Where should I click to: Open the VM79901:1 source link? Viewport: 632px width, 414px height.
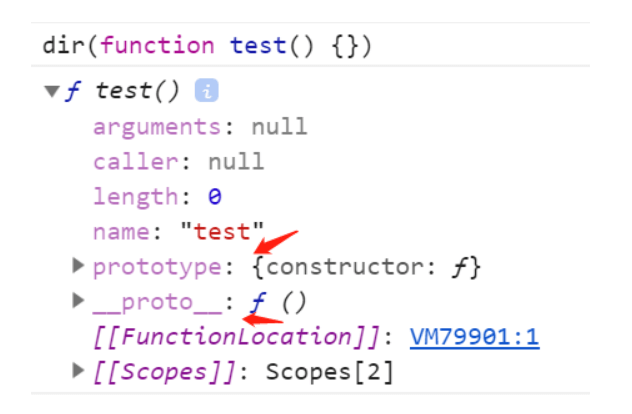tap(474, 337)
